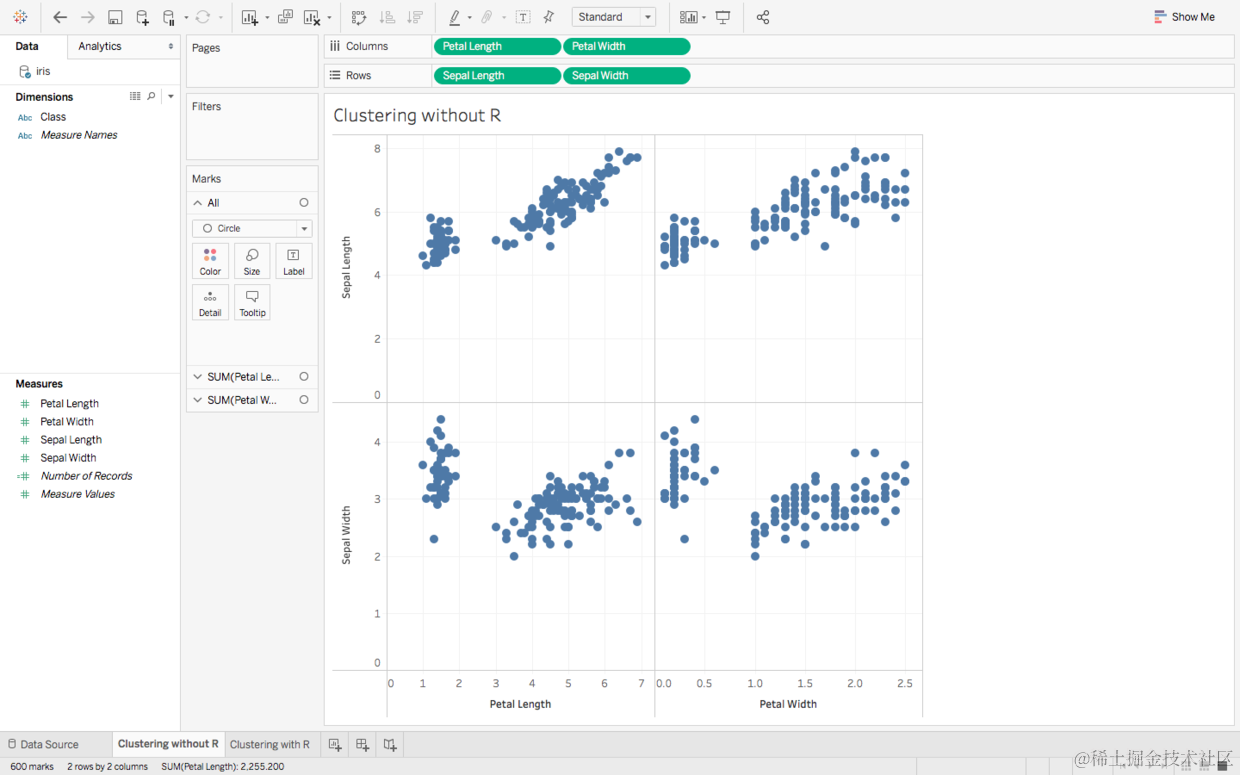Expand the SUM(Petal Le... marks card
Viewport: 1240px width, 775px height.
coord(198,377)
